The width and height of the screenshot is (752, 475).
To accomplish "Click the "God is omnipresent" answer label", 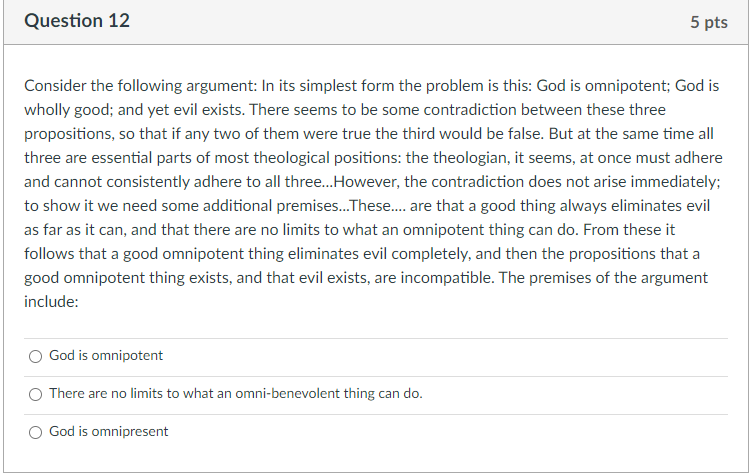I will (108, 431).
